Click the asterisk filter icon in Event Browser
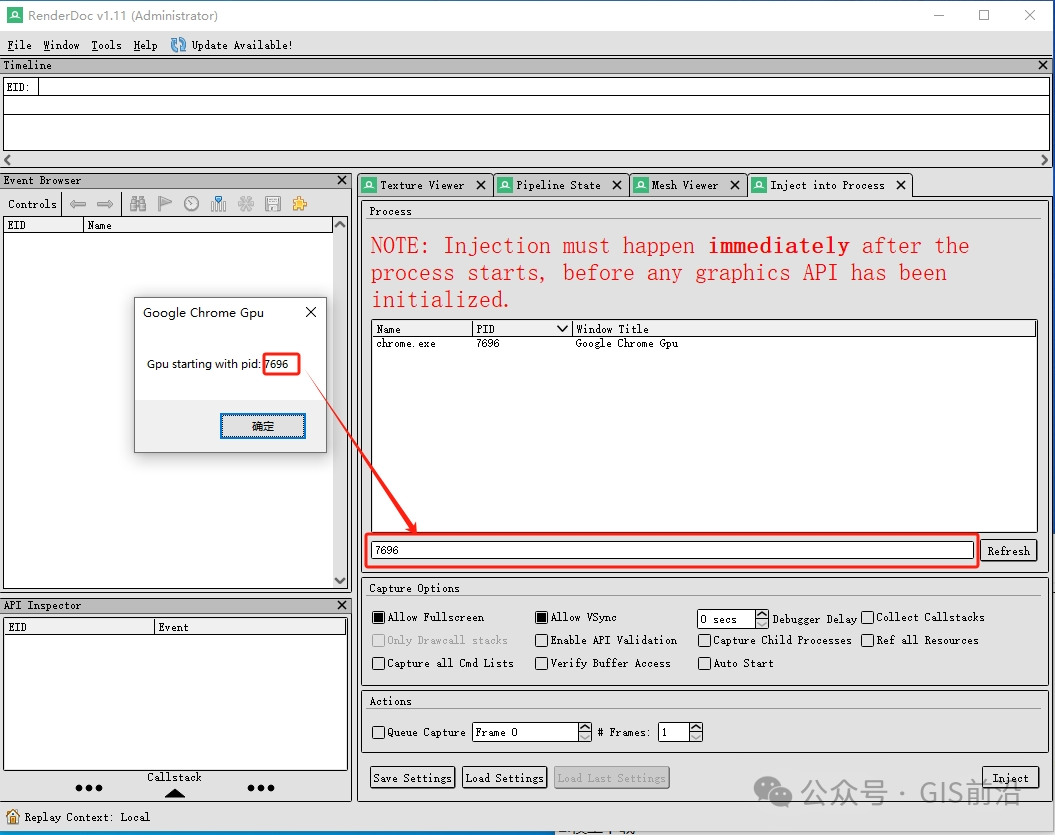1055x835 pixels. 246,204
